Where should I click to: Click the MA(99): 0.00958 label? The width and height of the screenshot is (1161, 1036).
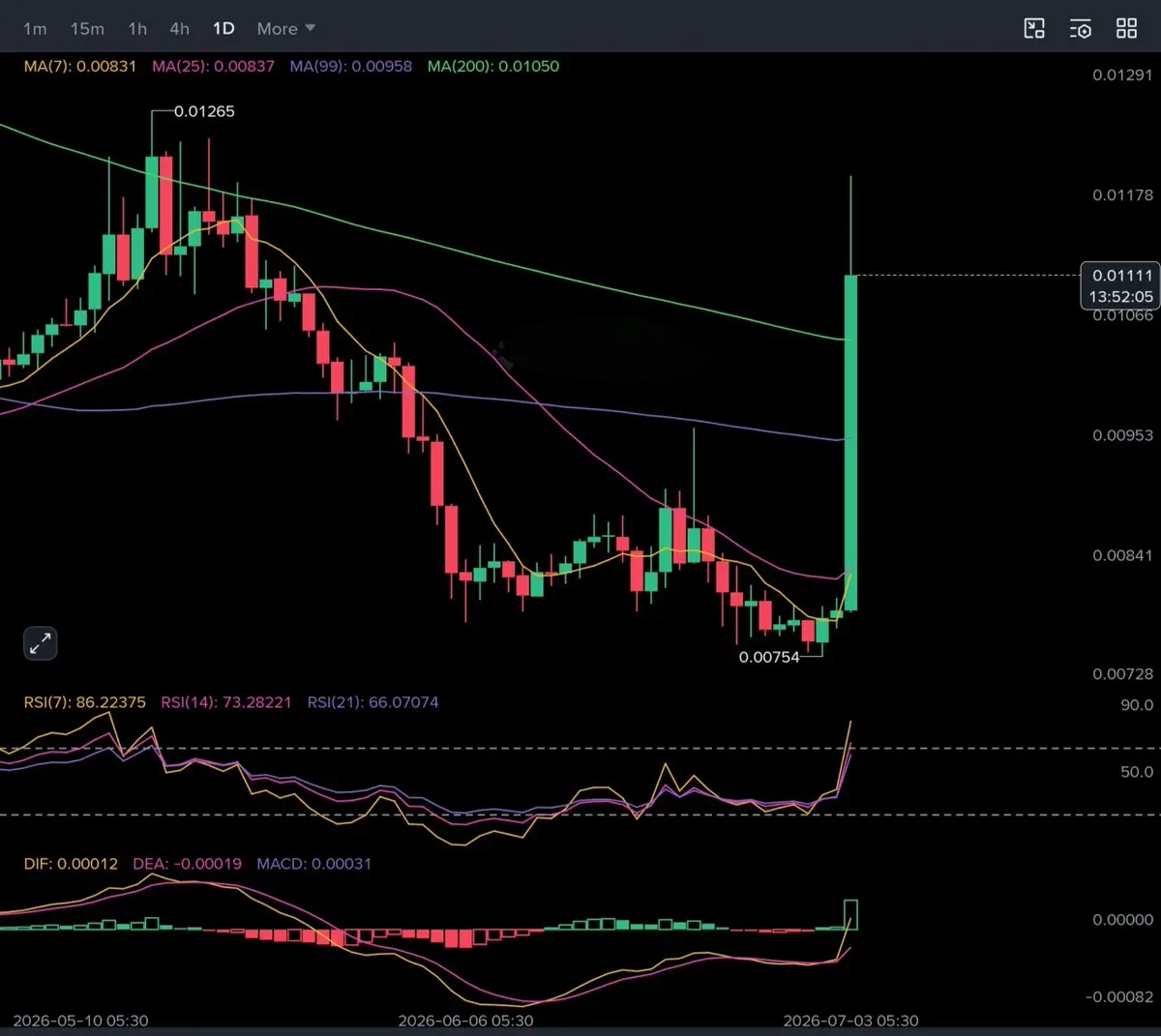(351, 67)
